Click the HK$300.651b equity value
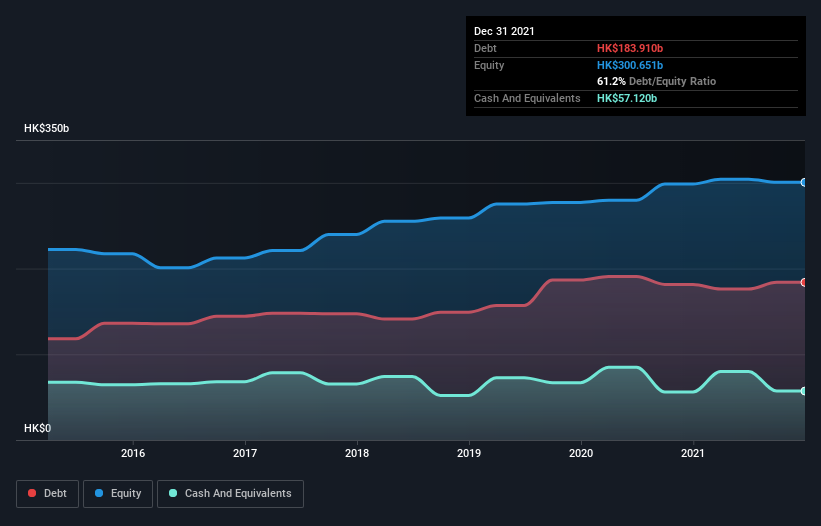 [630, 65]
